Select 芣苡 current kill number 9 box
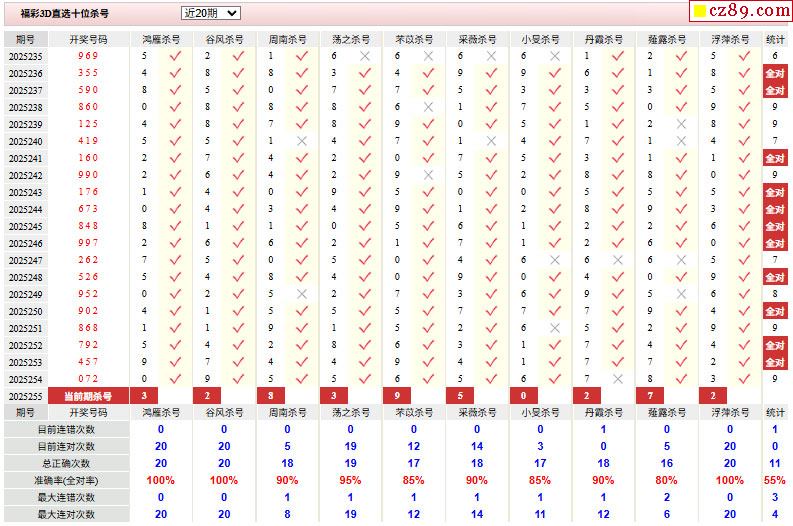Screen dimensions: 793x526 click(397, 396)
